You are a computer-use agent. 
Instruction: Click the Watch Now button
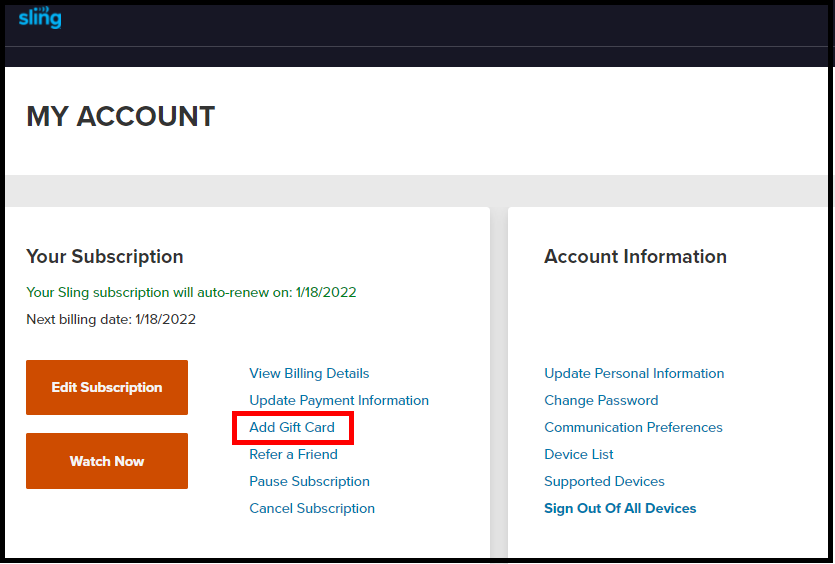(x=107, y=461)
